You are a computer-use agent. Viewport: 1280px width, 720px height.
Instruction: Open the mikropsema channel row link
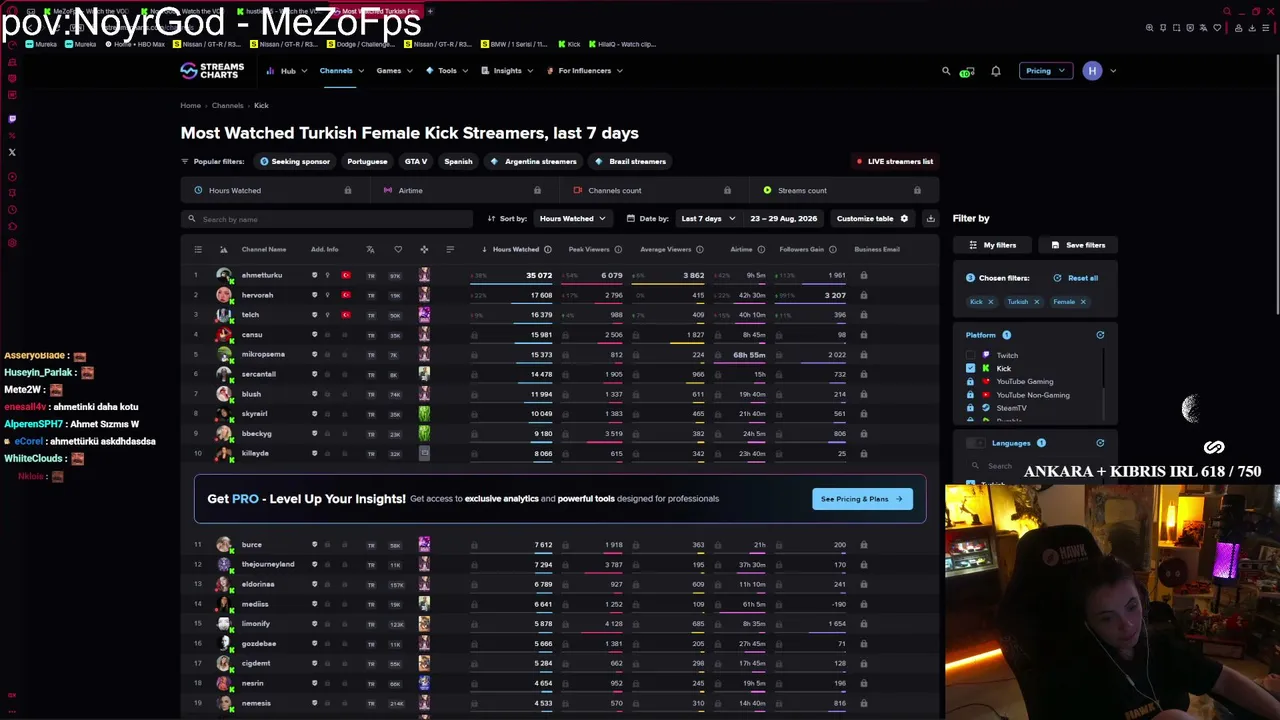pos(263,354)
